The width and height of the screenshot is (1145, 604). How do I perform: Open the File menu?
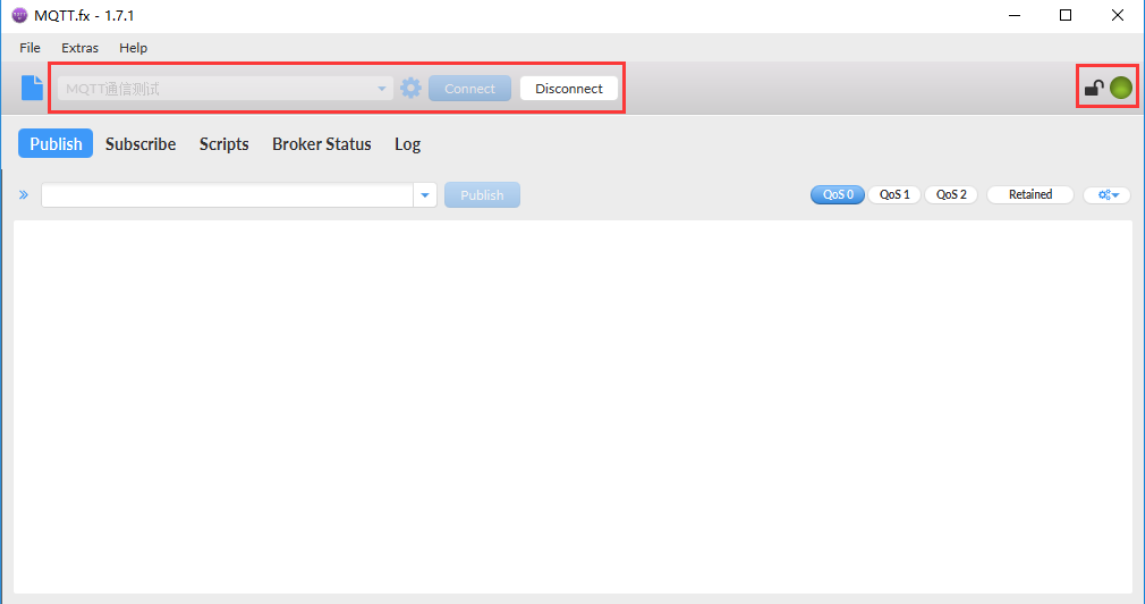tap(30, 47)
